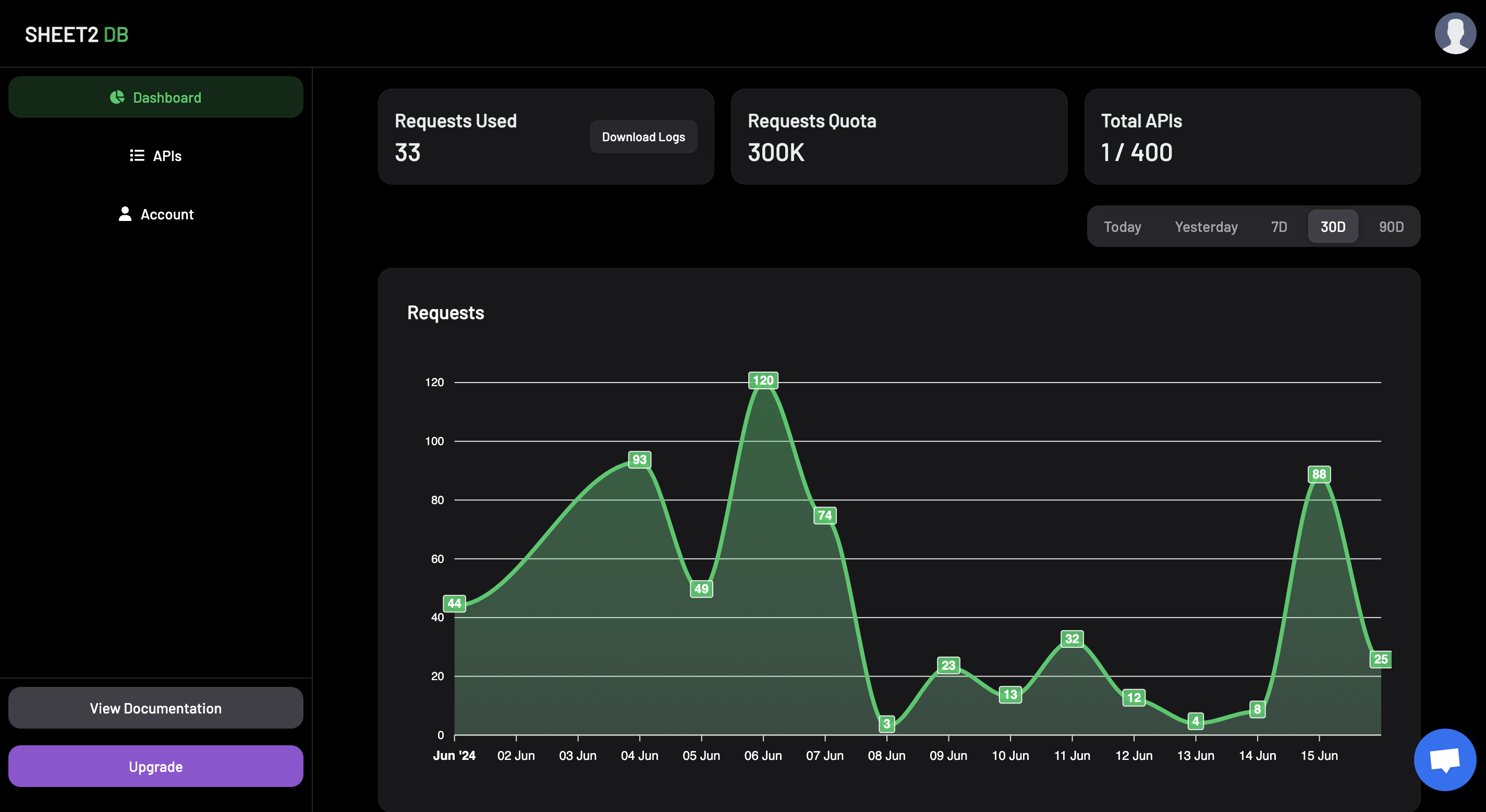Viewport: 1486px width, 812px height.
Task: Select the 30D time range
Action: (x=1333, y=227)
